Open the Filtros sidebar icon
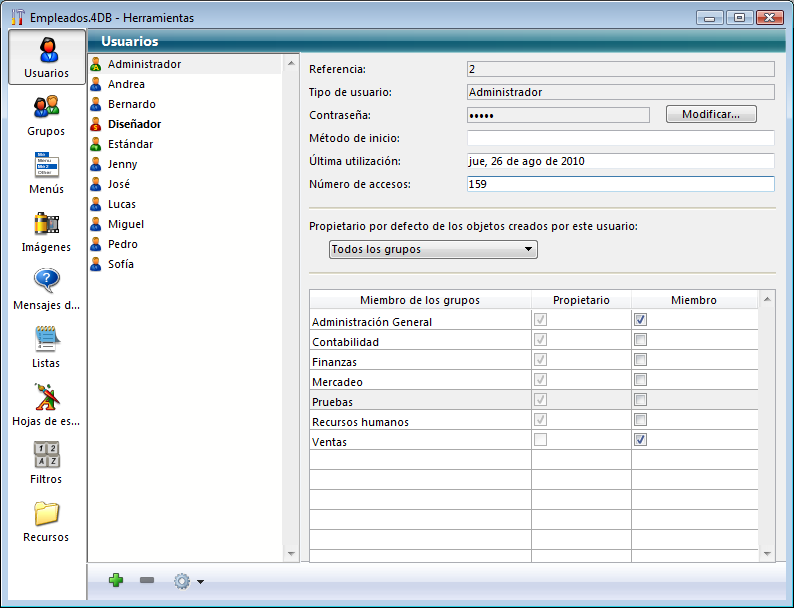 coord(46,455)
